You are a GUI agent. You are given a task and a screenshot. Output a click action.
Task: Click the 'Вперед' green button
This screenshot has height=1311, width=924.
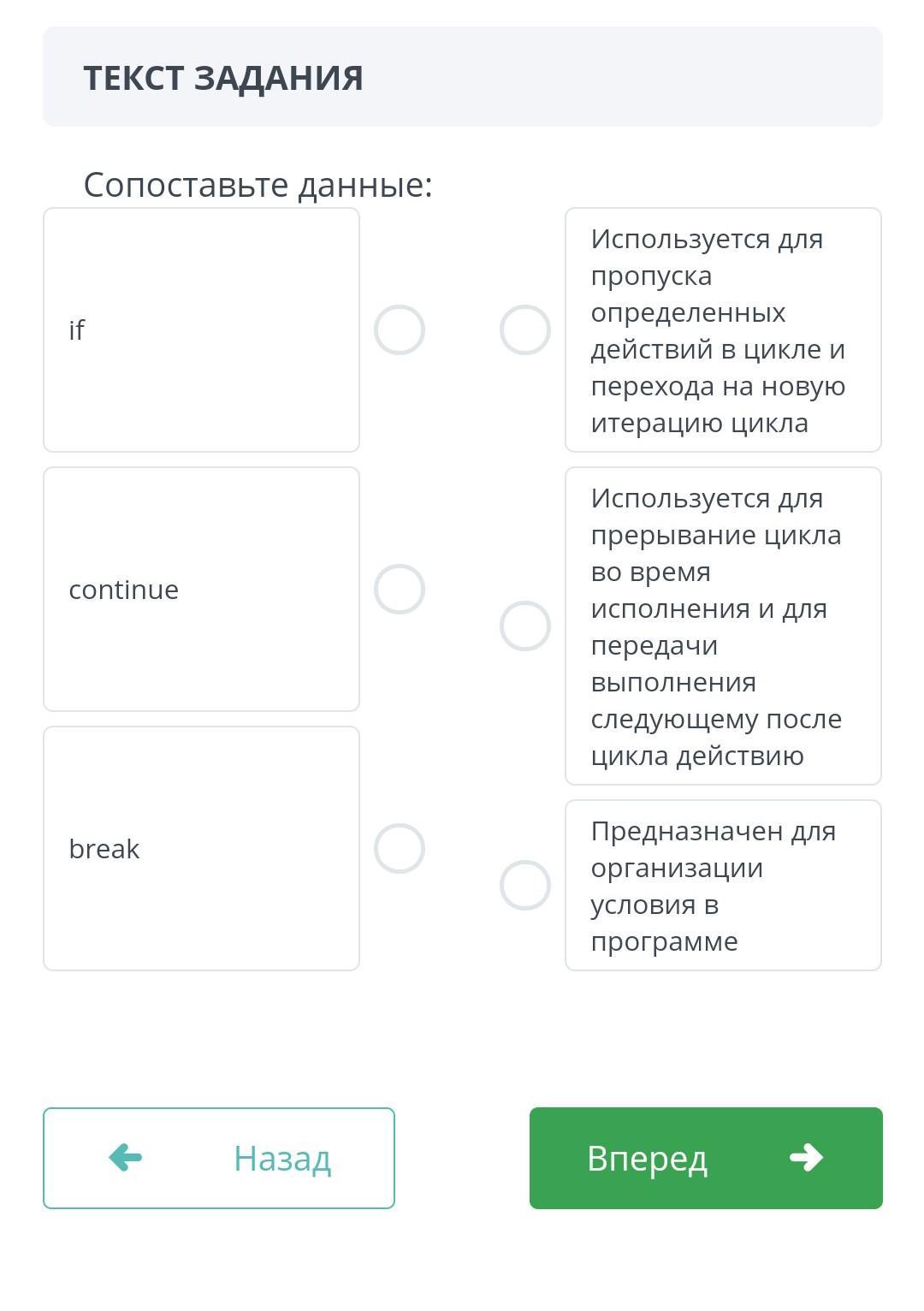tap(706, 1158)
